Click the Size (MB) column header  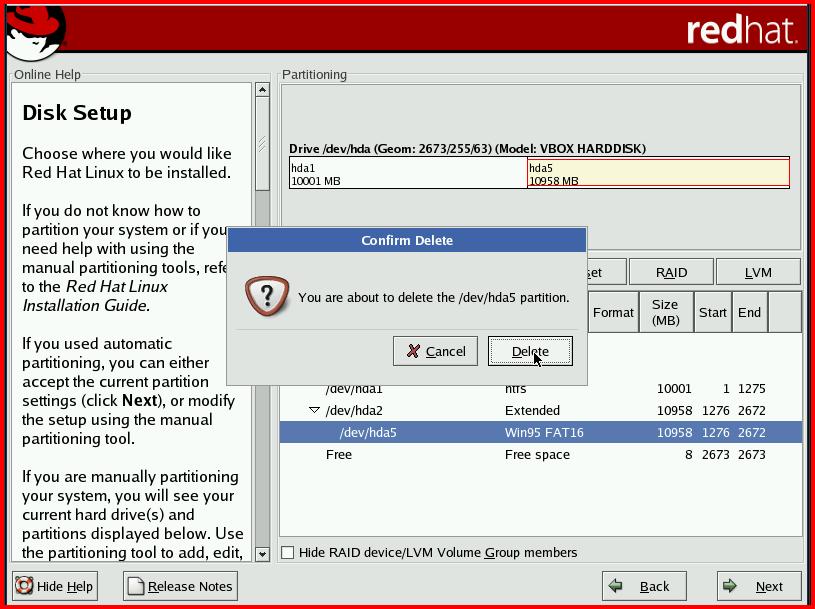tap(666, 312)
